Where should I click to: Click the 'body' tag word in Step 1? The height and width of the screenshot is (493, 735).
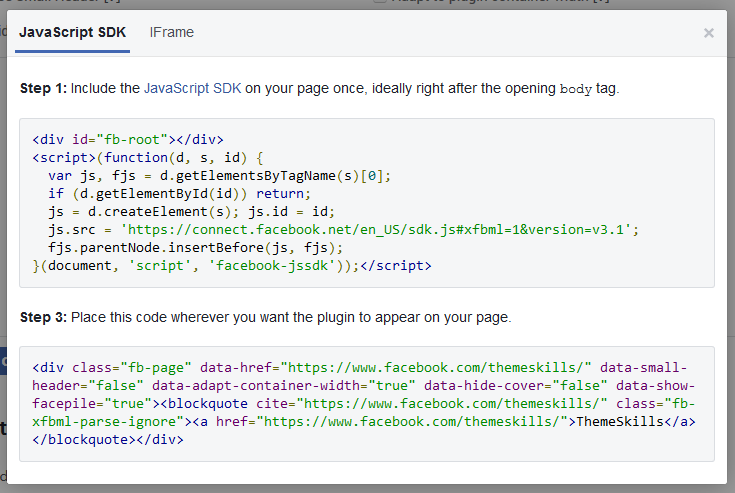[x=576, y=89]
